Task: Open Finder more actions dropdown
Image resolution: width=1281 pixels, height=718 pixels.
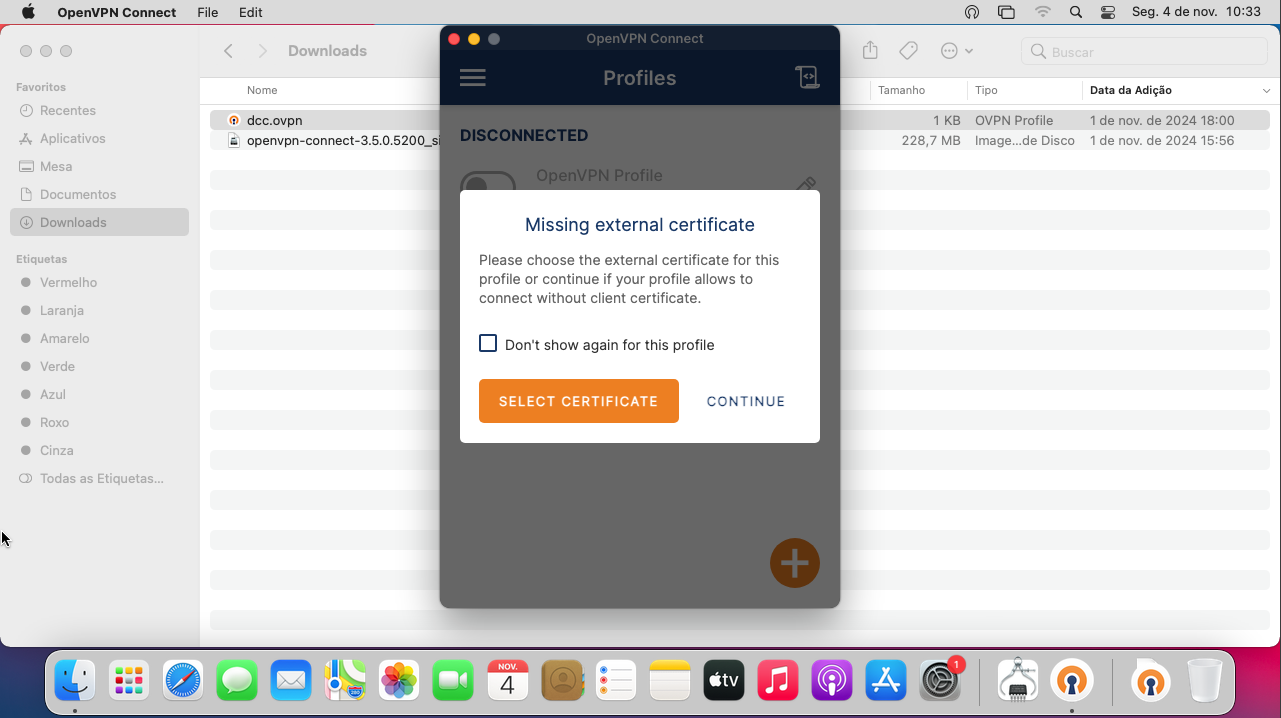Action: [x=956, y=51]
